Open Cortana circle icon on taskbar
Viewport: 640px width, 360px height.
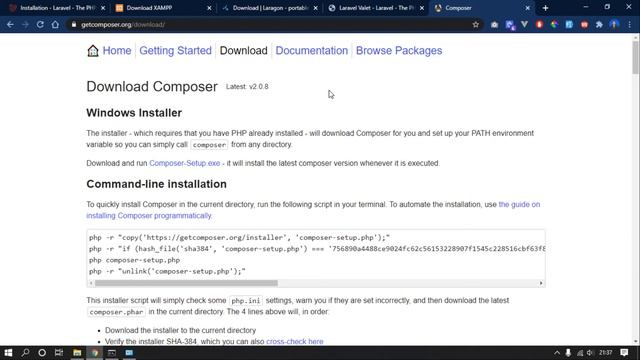(x=42, y=353)
